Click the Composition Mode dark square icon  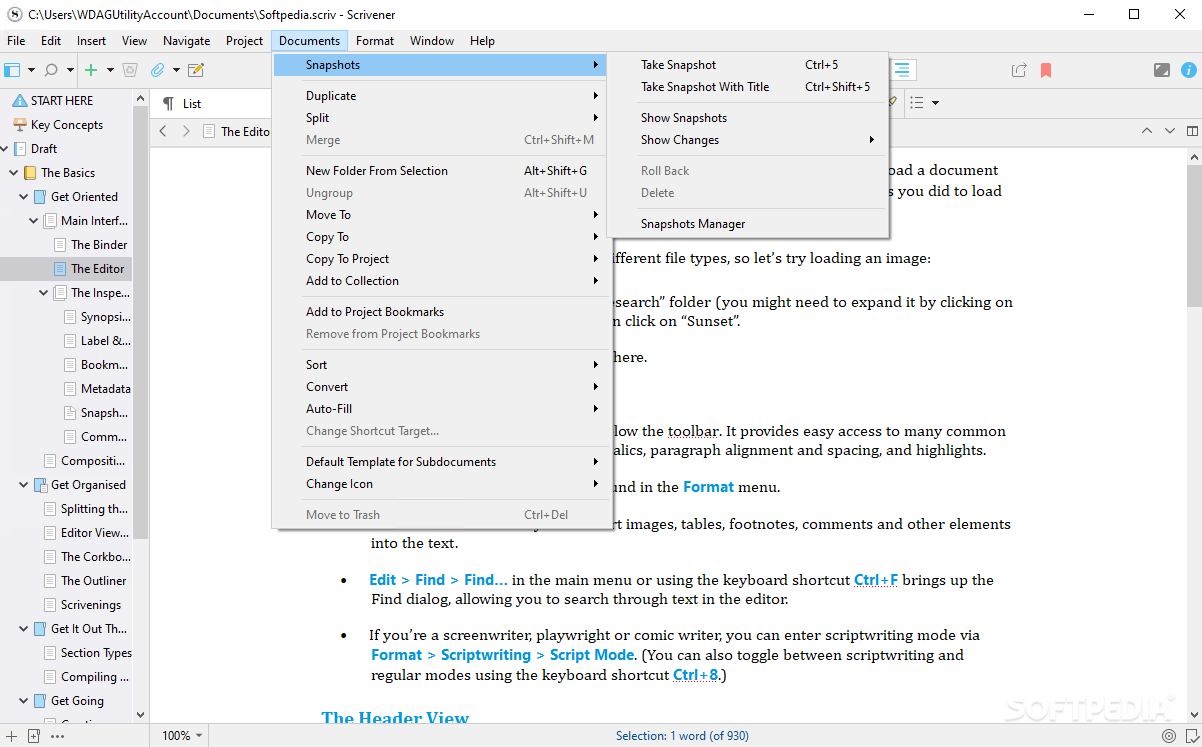(x=1162, y=70)
